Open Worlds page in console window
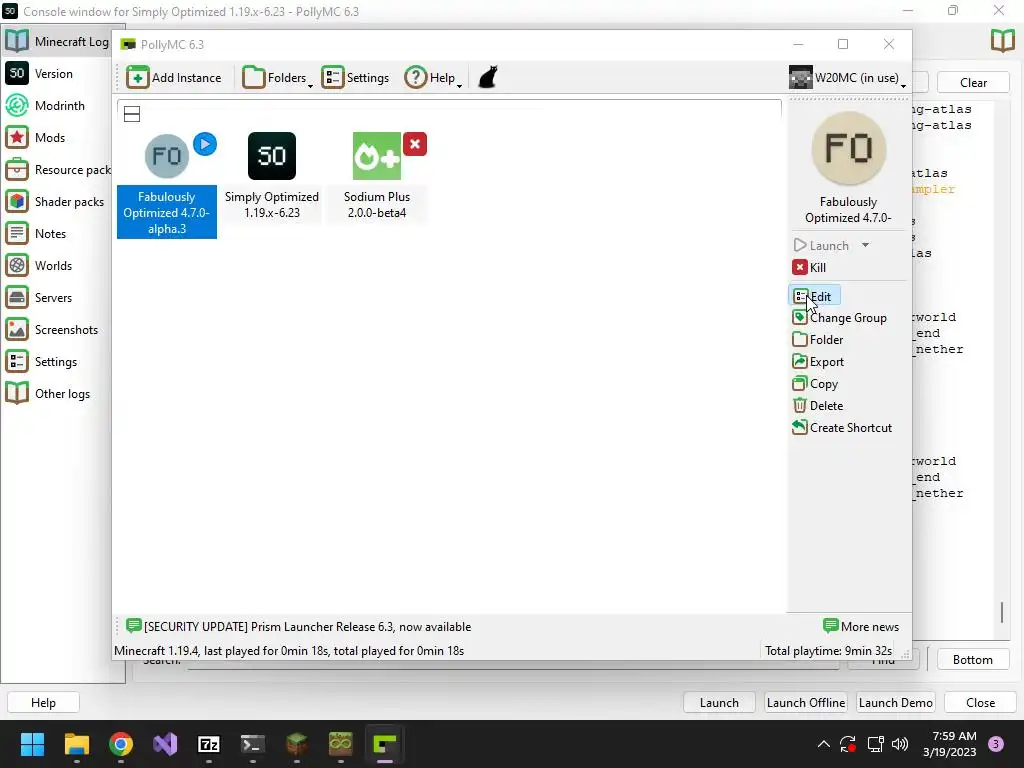 57,266
